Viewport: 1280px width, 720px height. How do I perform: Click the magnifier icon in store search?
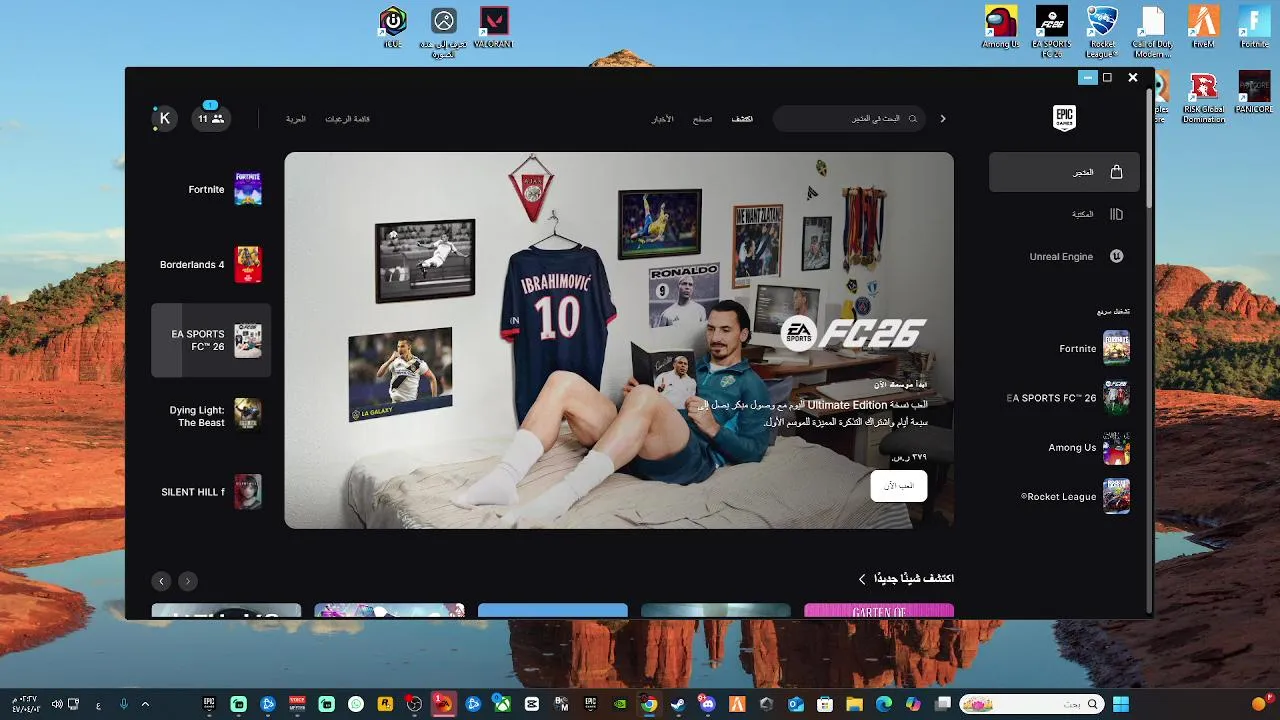coord(912,118)
